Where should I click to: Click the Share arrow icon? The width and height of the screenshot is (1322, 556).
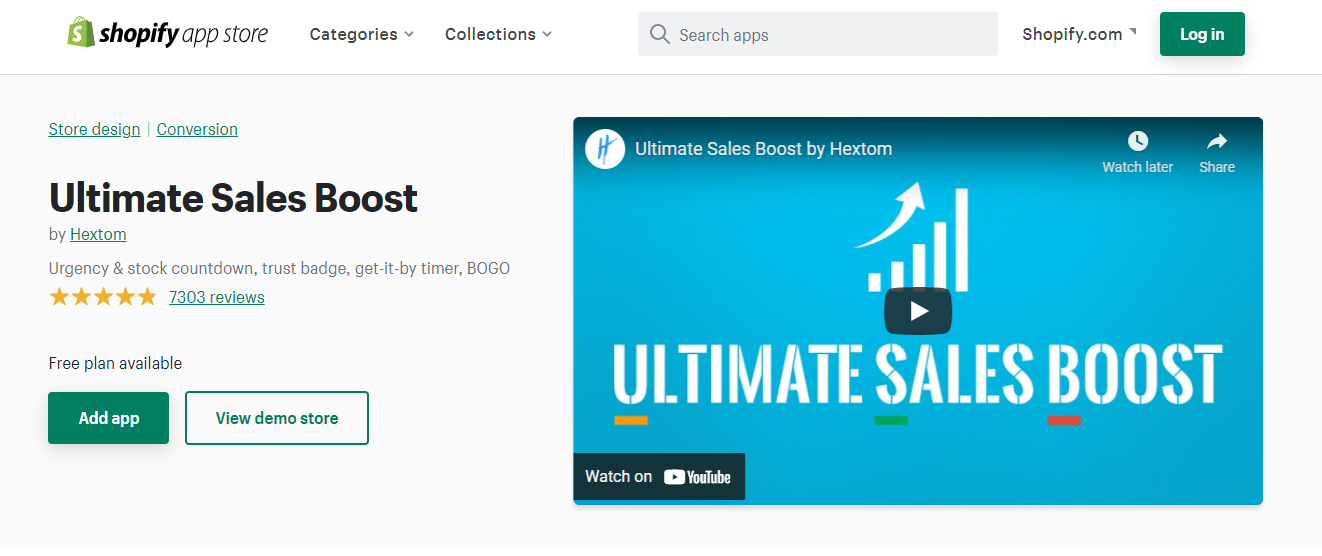1216,141
